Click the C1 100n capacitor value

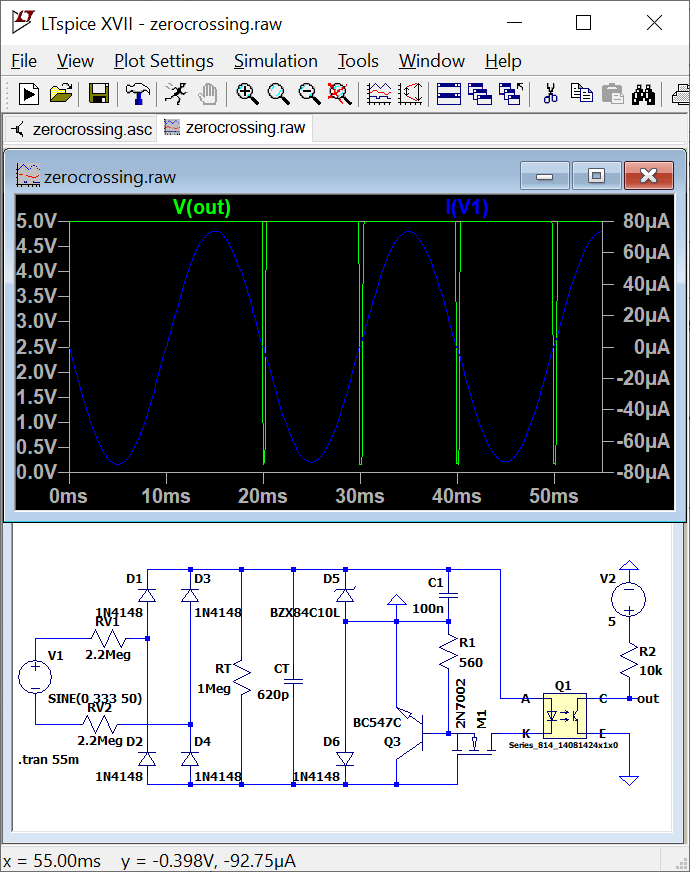point(428,608)
